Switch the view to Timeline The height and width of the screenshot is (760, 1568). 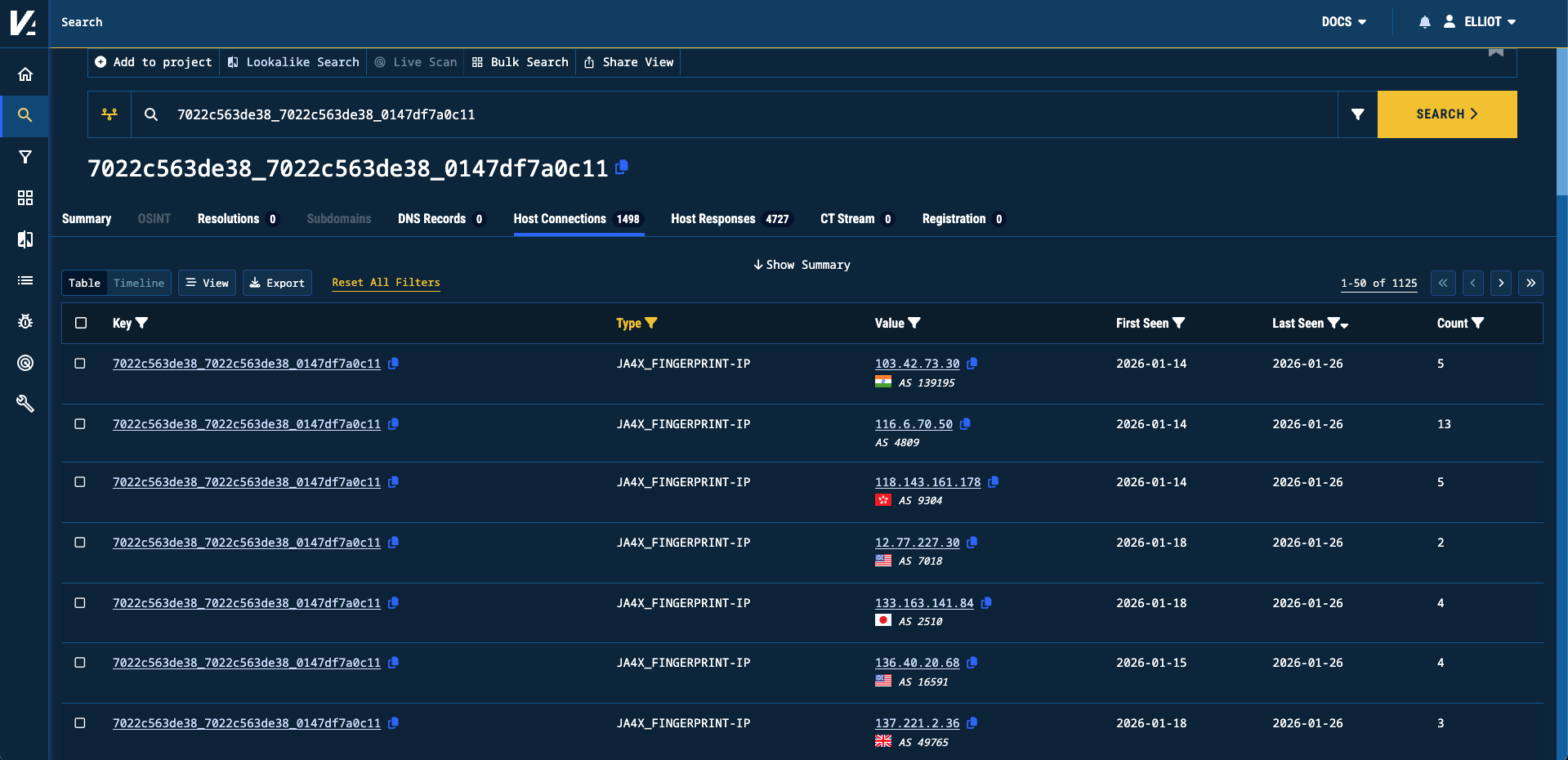pos(139,283)
